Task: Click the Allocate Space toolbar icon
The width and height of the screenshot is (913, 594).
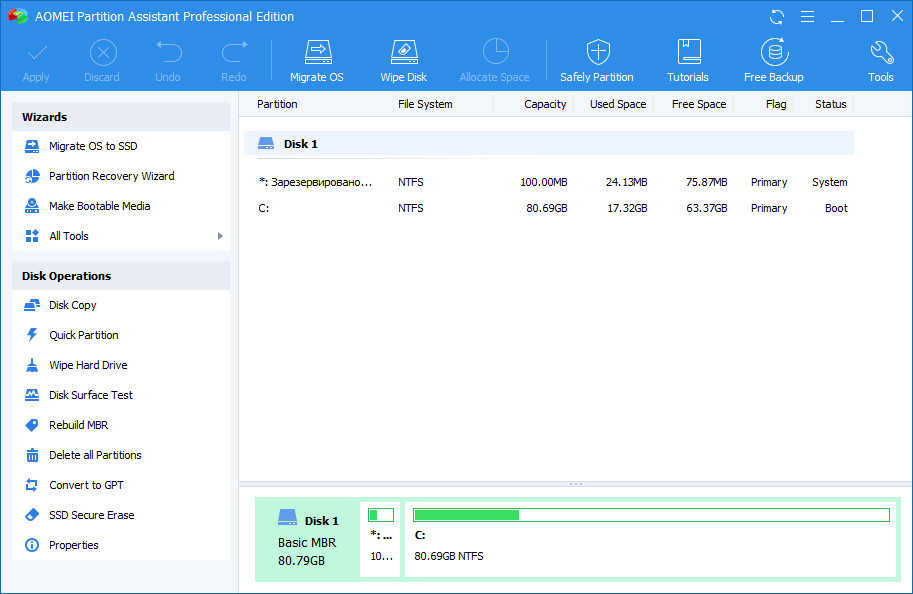Action: 496,52
